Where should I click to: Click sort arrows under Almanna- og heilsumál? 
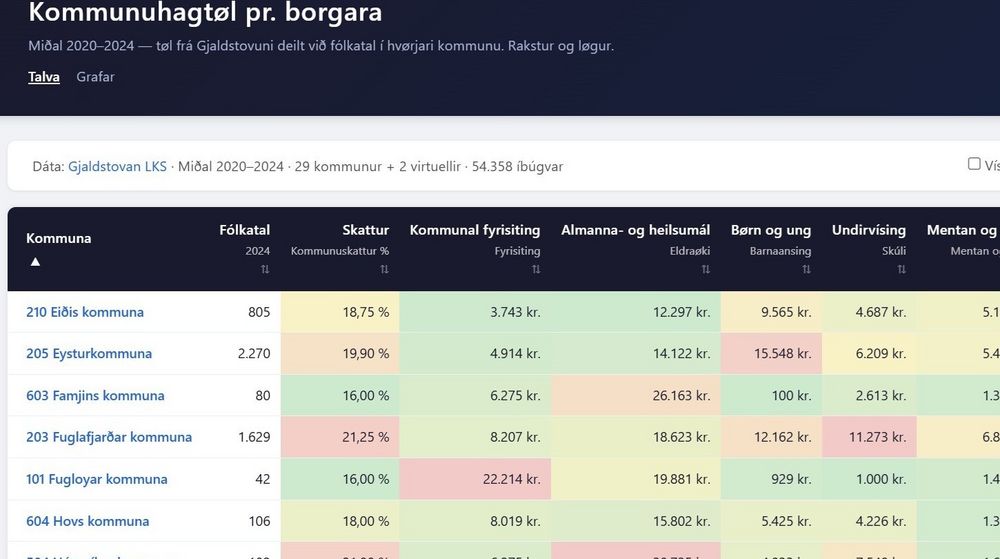[x=705, y=270]
